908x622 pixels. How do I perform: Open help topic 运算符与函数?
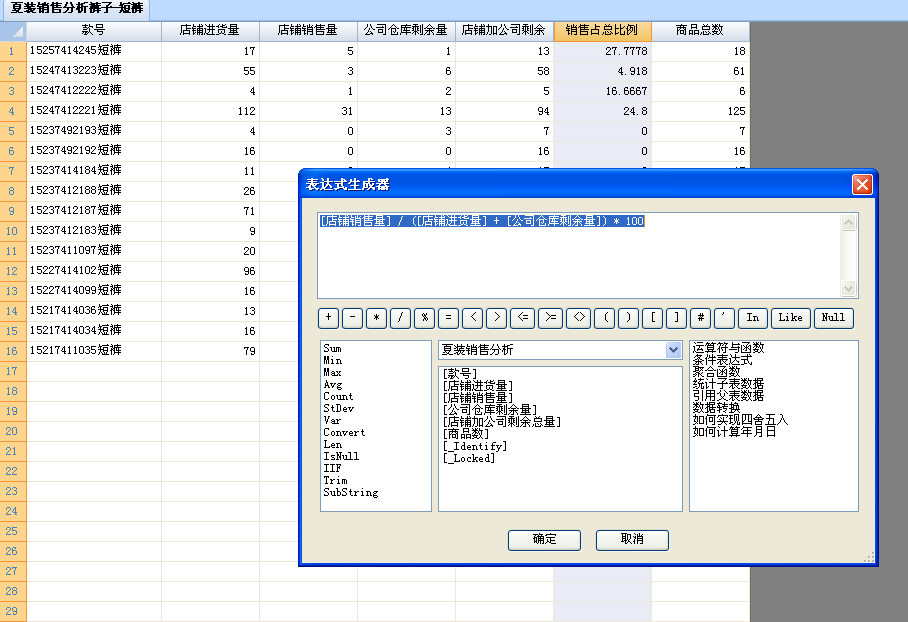[728, 348]
